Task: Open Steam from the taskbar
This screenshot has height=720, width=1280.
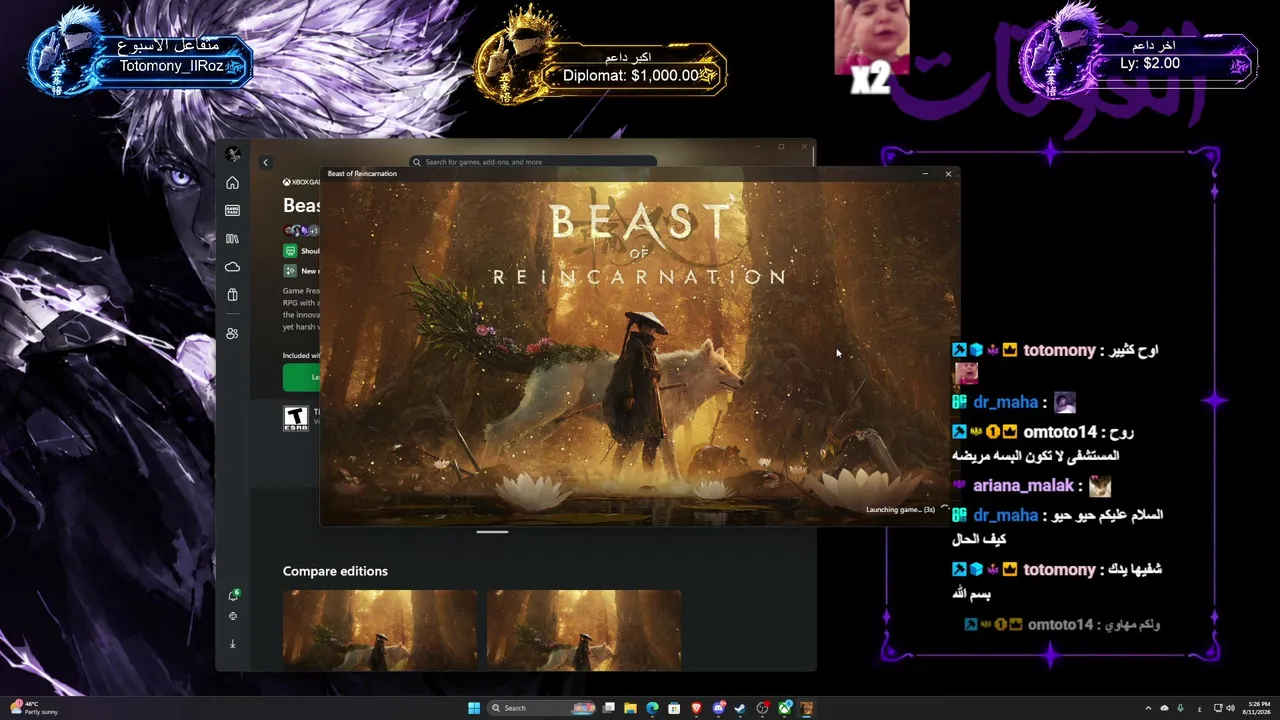Action: 741,708
